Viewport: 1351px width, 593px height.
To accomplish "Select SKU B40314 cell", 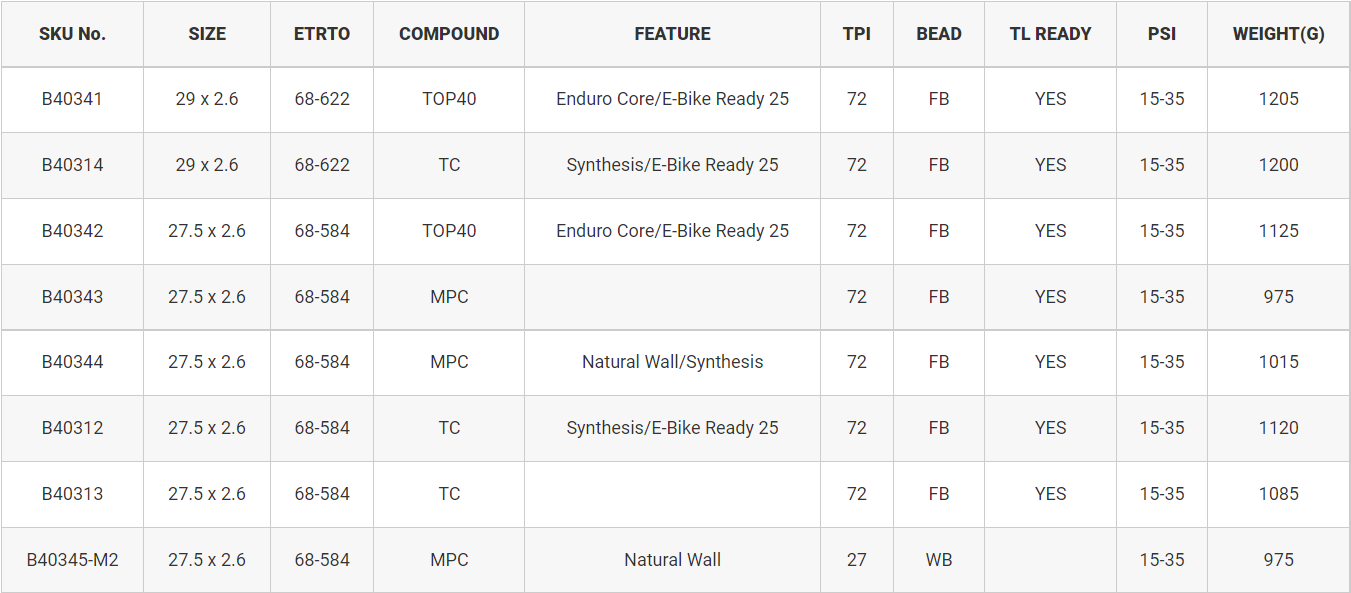I will pos(72,165).
